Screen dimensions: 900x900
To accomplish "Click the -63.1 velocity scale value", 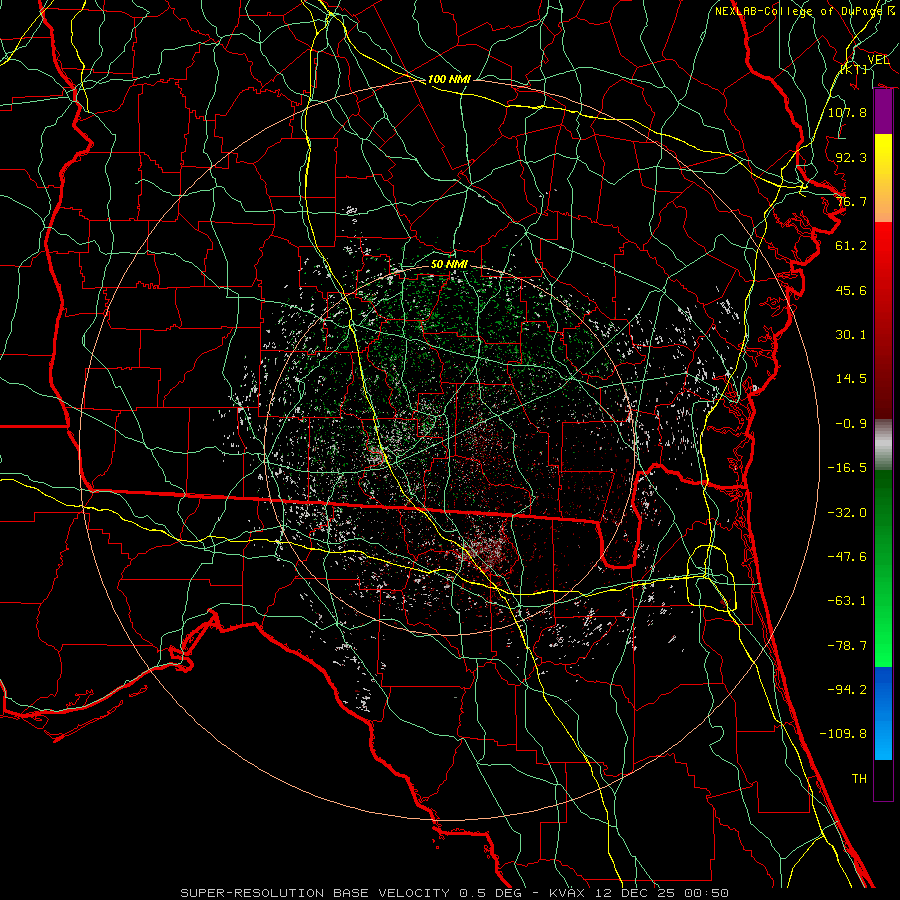I will pyautogui.click(x=847, y=601).
